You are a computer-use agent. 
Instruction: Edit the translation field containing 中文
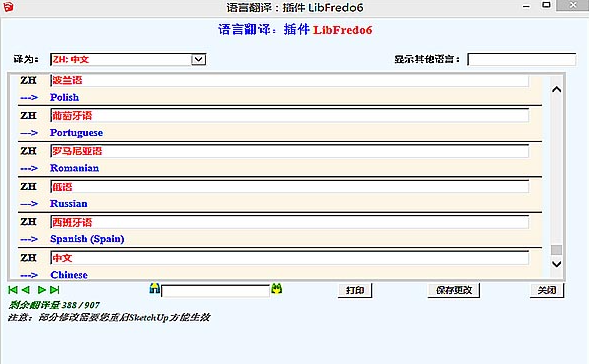[x=290, y=258]
